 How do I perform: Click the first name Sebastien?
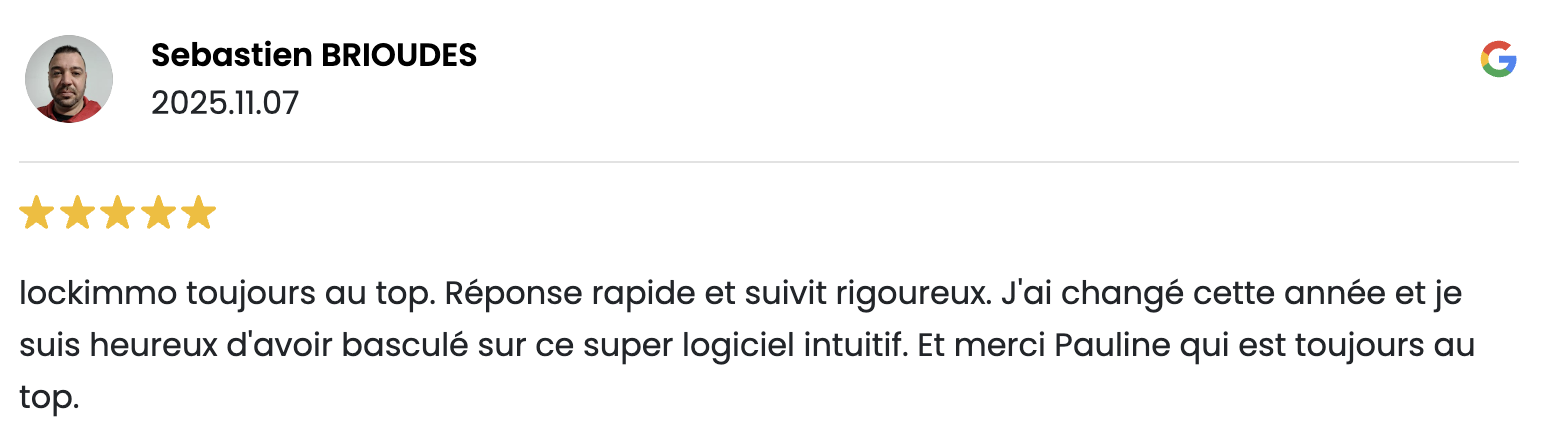pyautogui.click(x=231, y=56)
